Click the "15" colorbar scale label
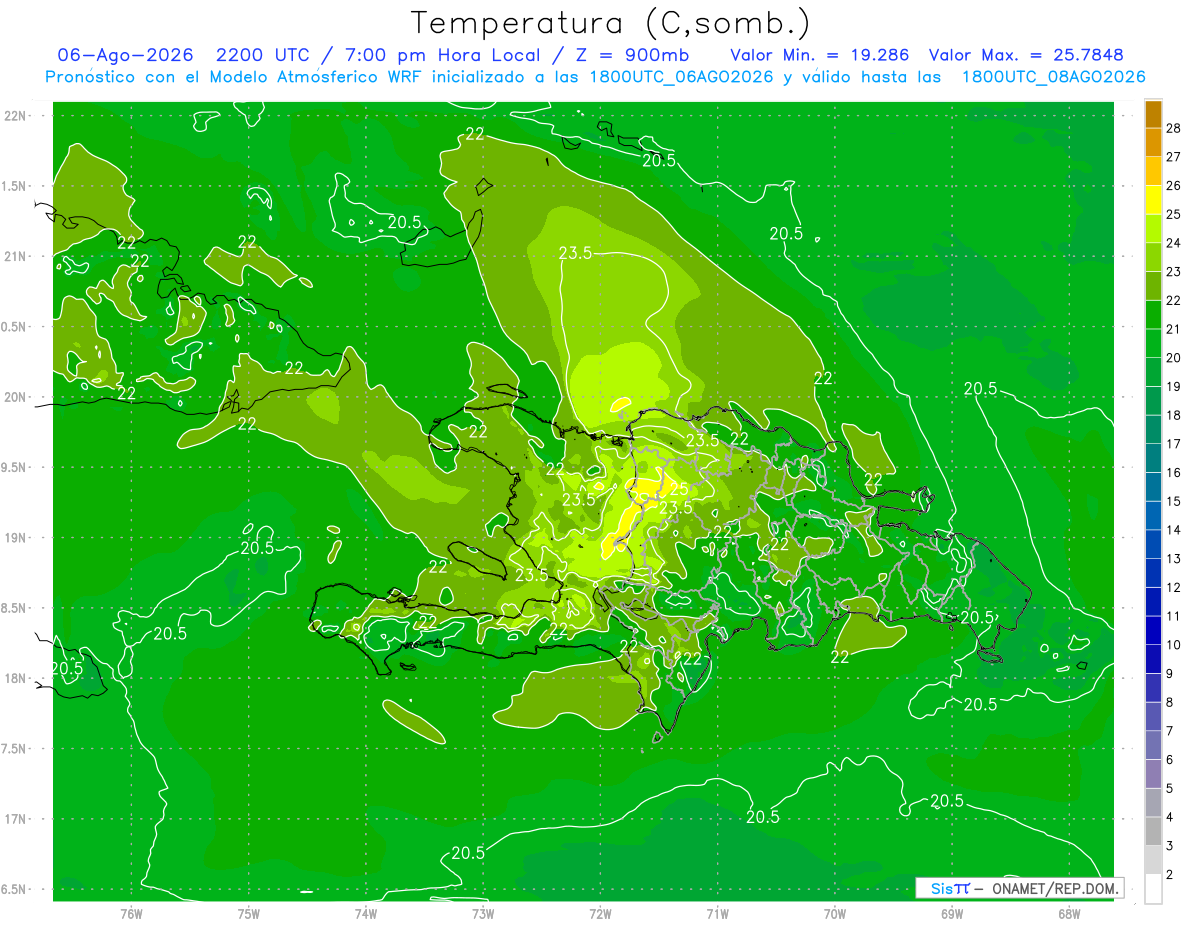 1174,501
